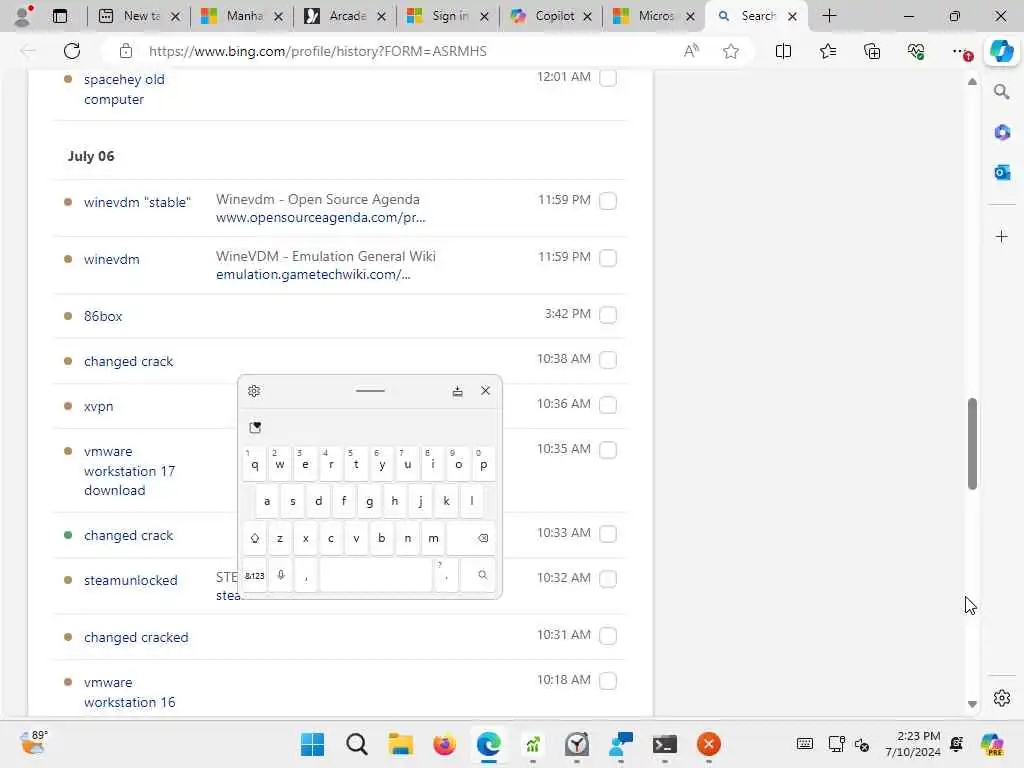The width and height of the screenshot is (1024, 768).
Task: Add an app to sidebar with plus
Action: (x=1002, y=236)
